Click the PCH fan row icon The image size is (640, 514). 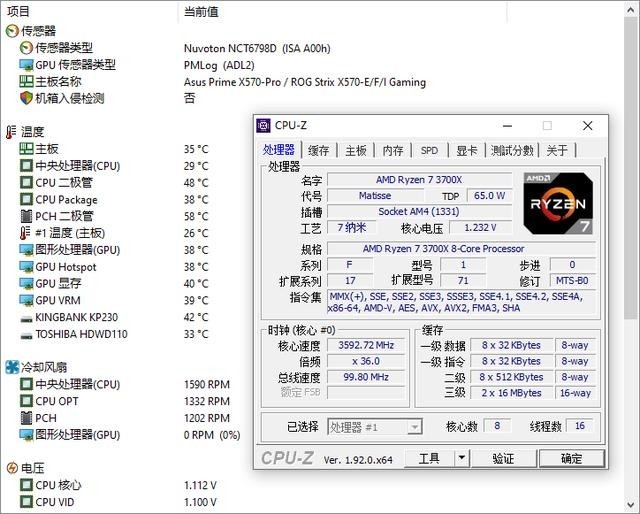tap(26, 418)
